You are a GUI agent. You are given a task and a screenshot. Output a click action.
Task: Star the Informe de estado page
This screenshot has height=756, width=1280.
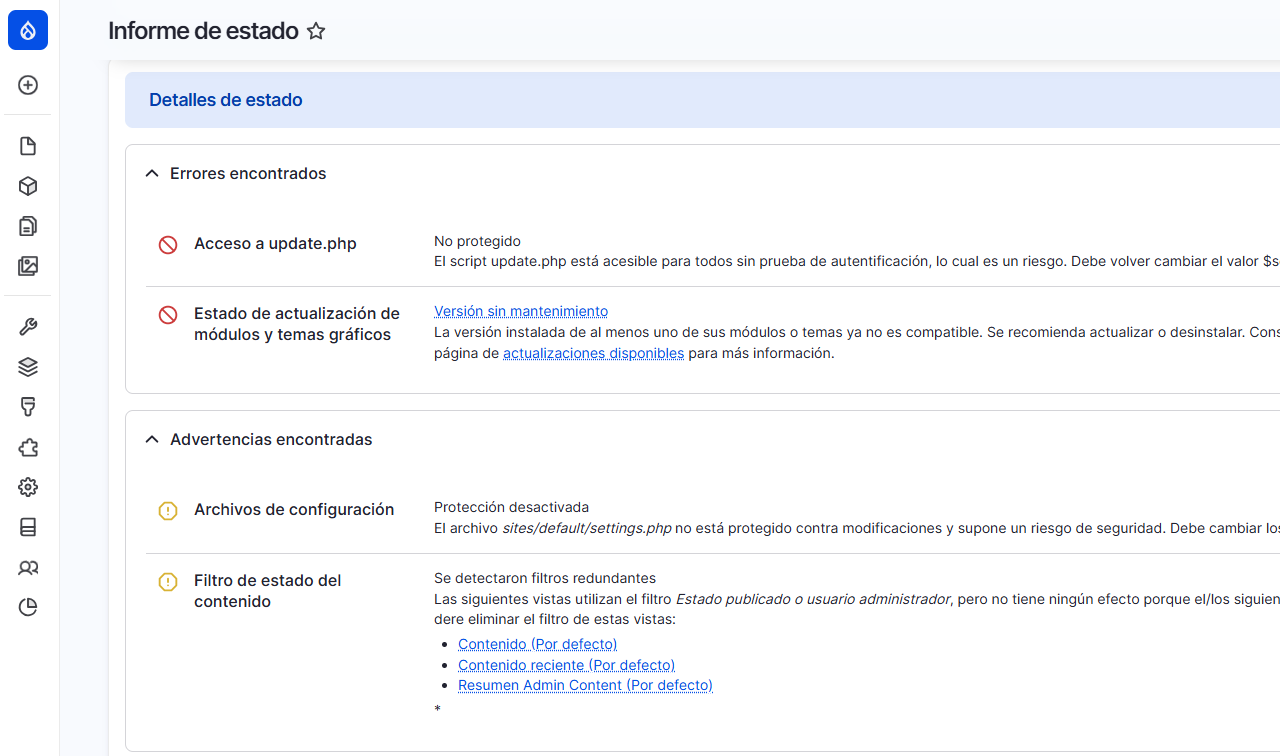point(316,31)
